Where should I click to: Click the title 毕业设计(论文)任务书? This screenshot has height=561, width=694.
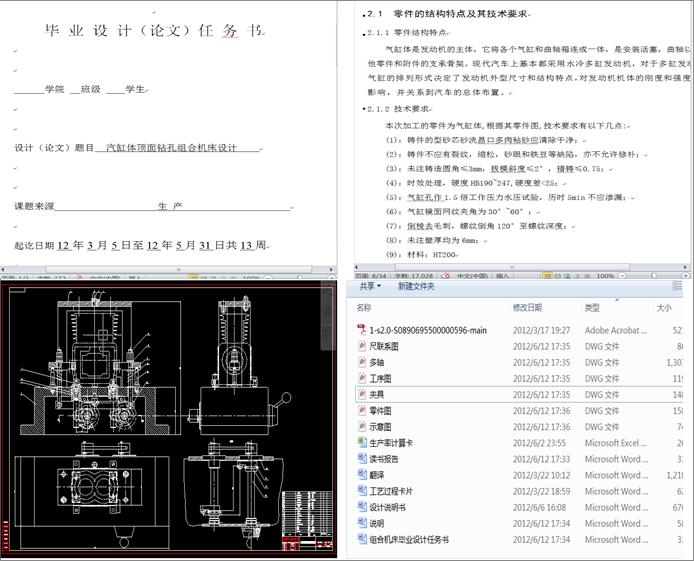(x=154, y=30)
